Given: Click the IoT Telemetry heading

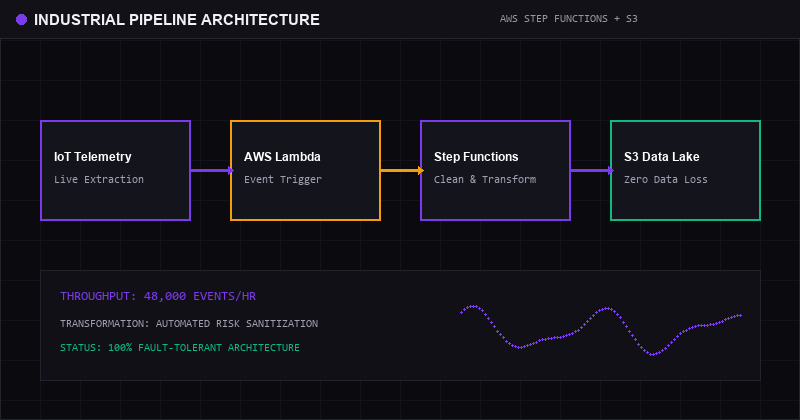Looking at the screenshot, I should click(x=92, y=157).
